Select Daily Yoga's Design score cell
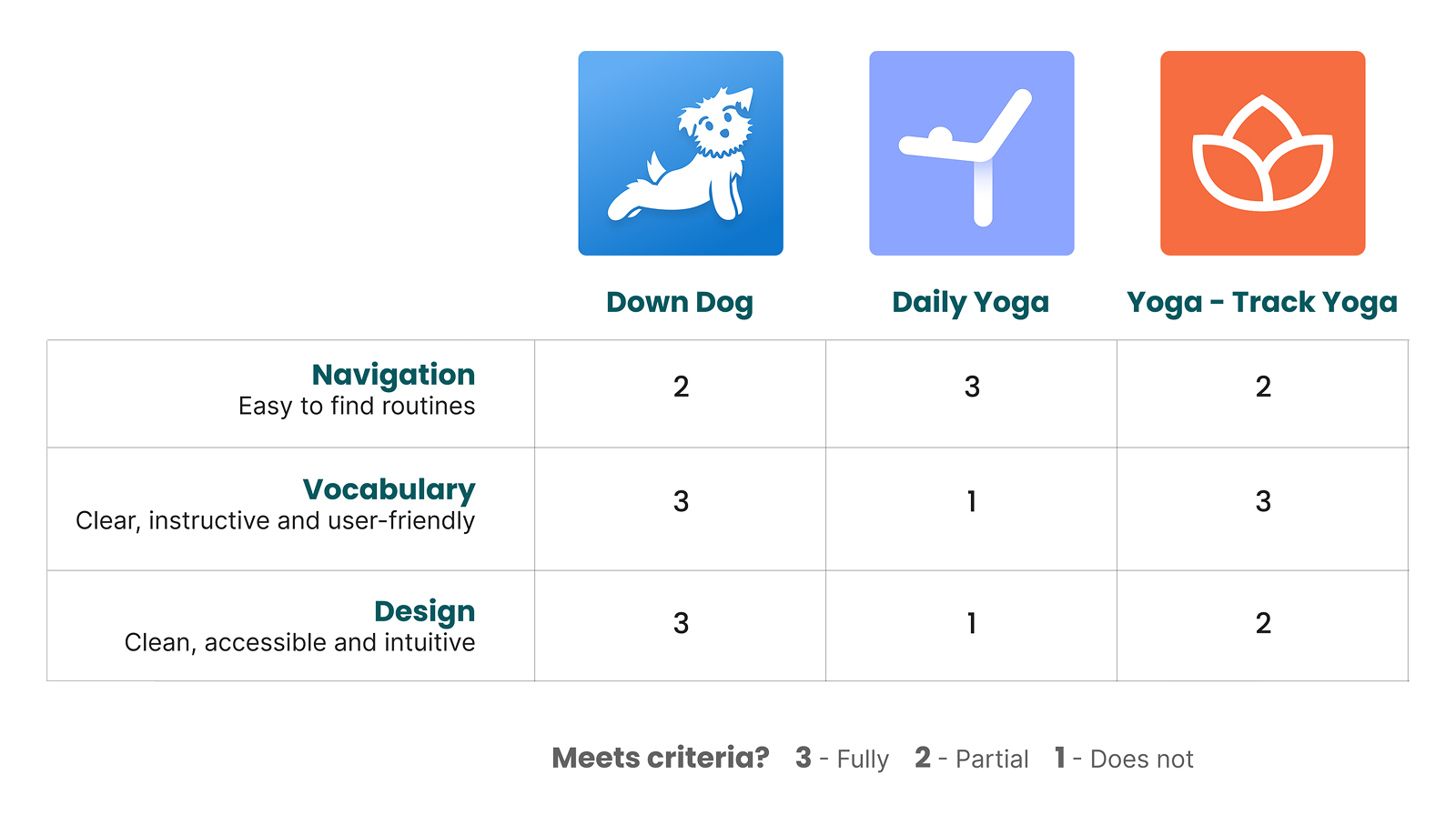Viewport: 1456px width, 825px height. tap(972, 626)
